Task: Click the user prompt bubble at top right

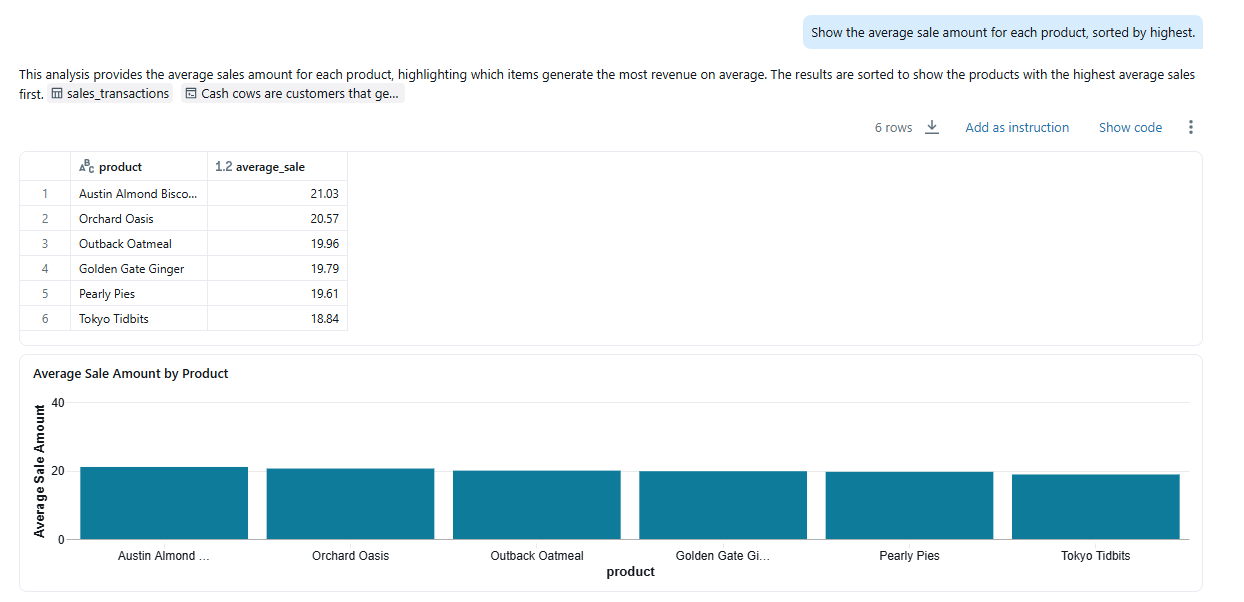Action: (x=1002, y=32)
